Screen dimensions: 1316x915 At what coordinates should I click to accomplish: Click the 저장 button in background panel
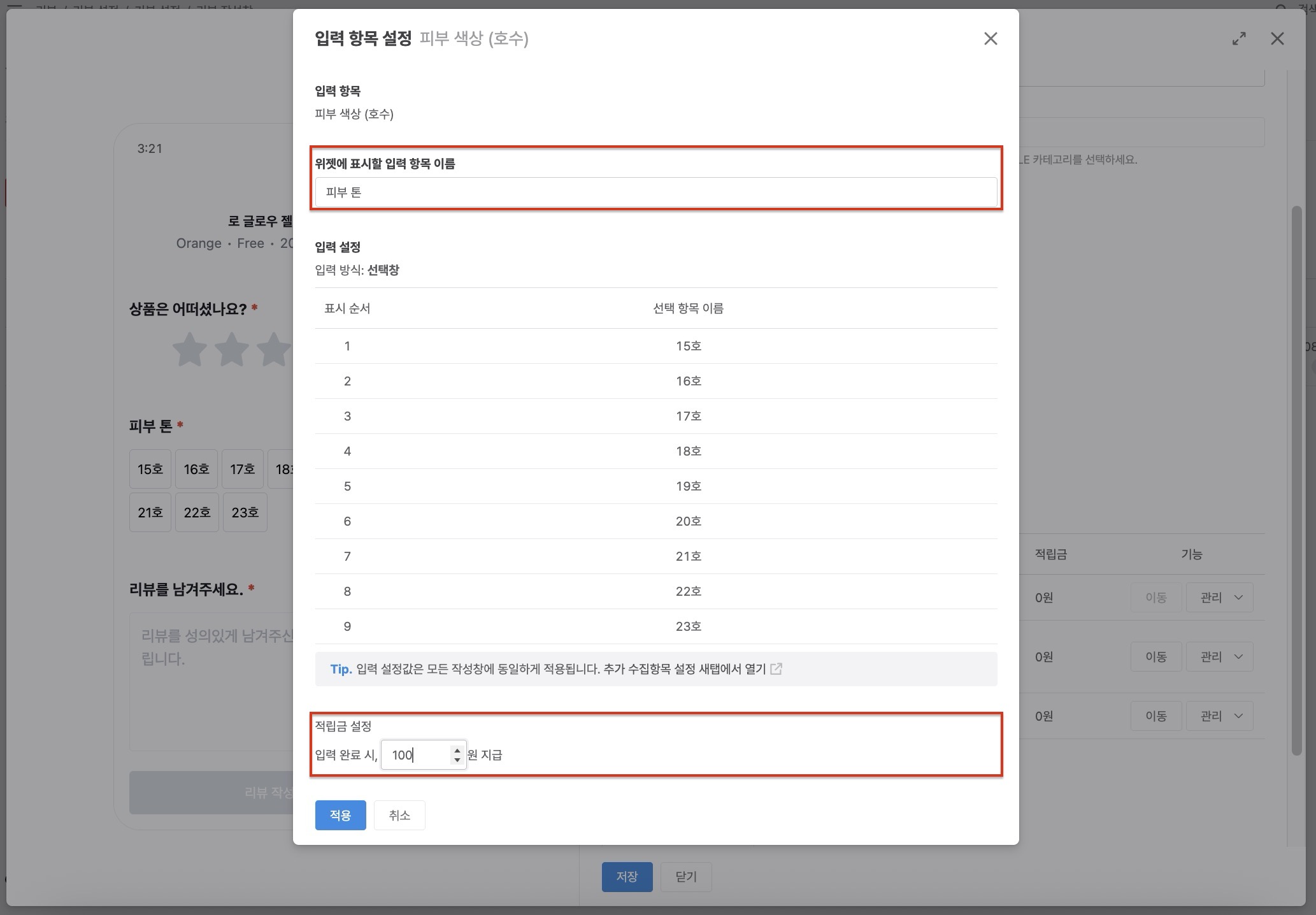pos(627,877)
